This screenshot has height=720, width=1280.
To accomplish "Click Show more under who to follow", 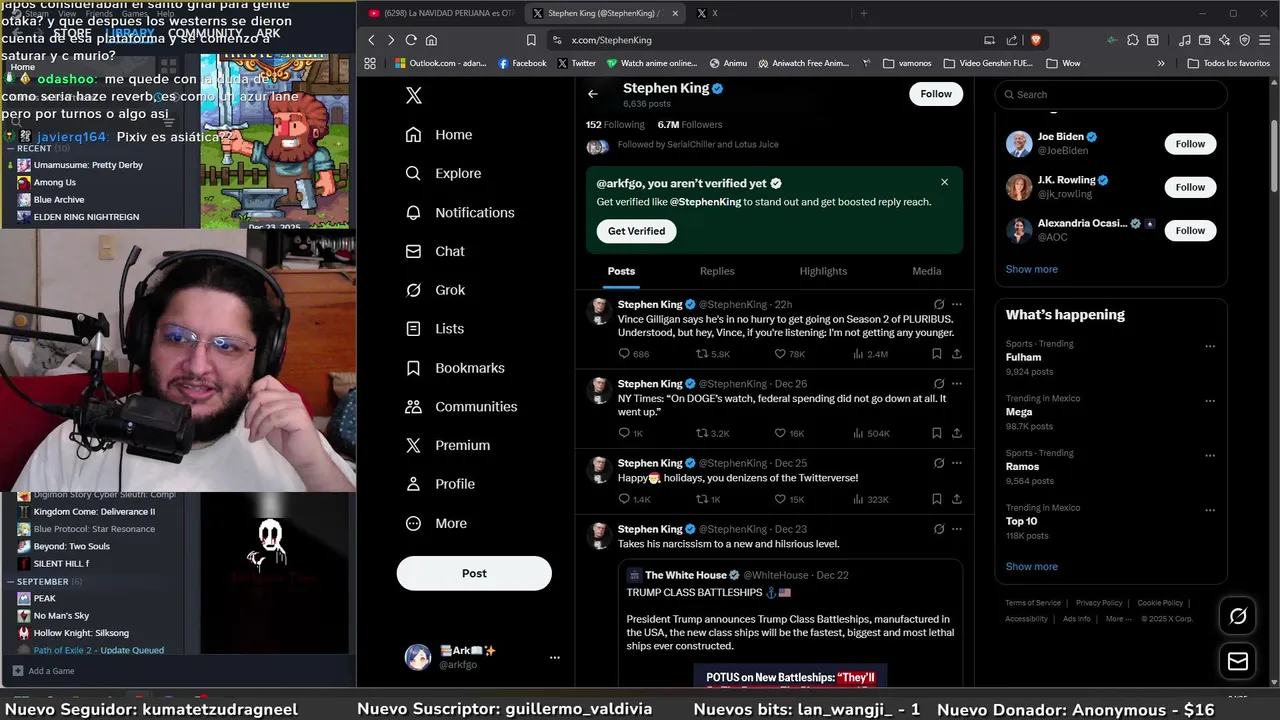I will tap(1031, 269).
